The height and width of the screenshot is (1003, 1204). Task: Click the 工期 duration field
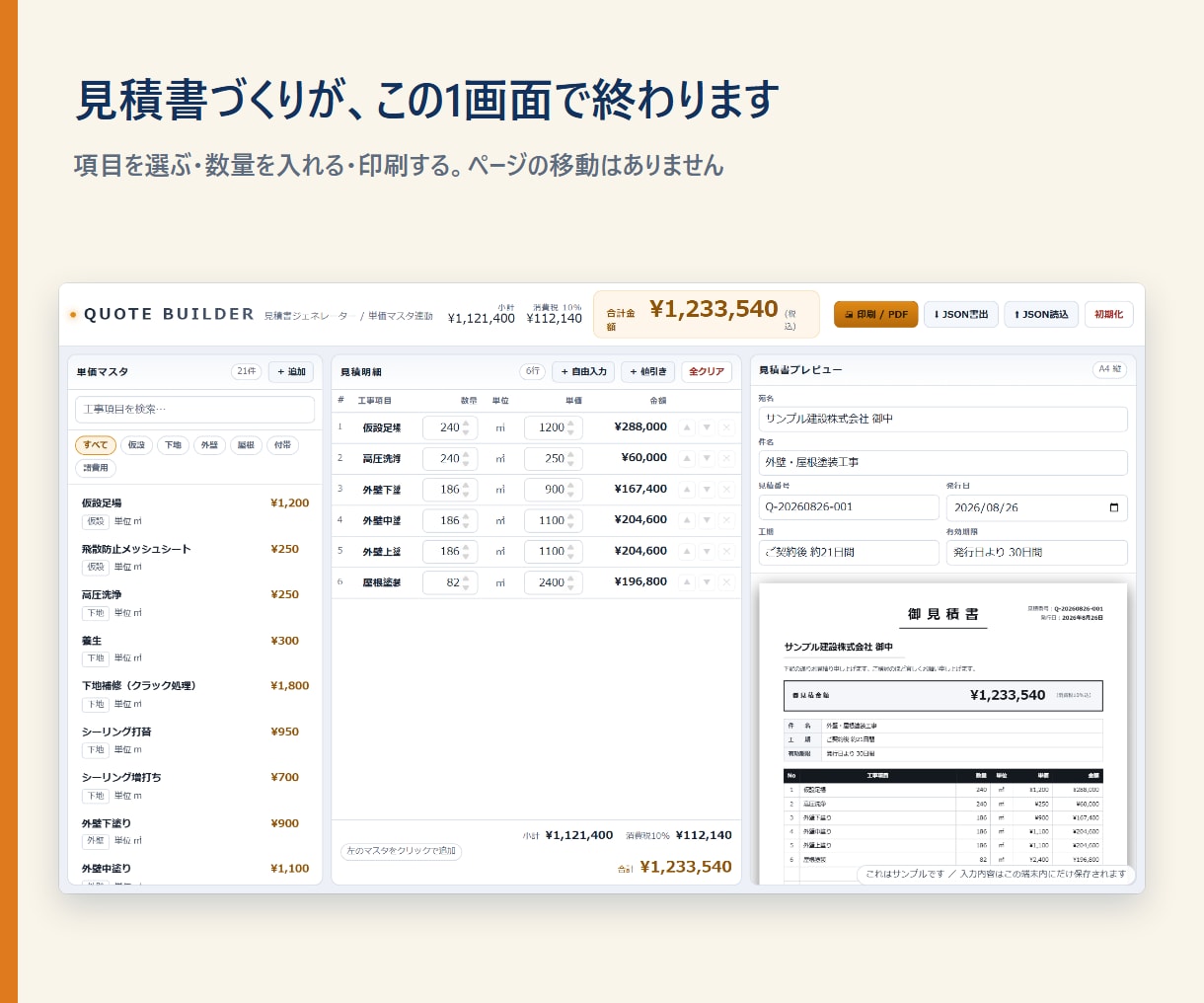tap(849, 553)
